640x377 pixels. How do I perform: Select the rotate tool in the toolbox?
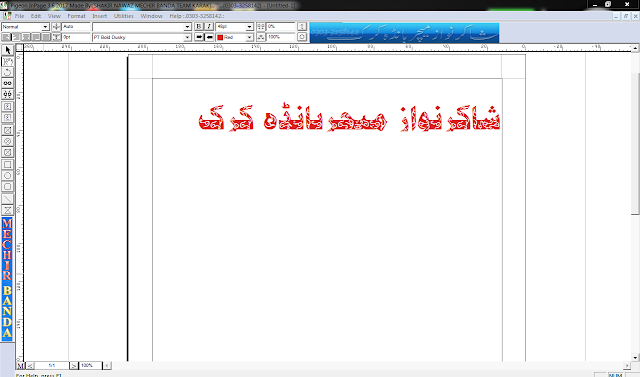click(7, 72)
